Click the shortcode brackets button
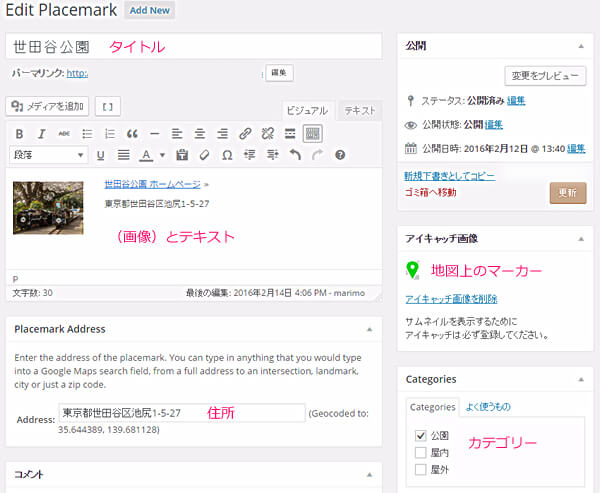Viewport: 600px width, 493px height. 108,106
